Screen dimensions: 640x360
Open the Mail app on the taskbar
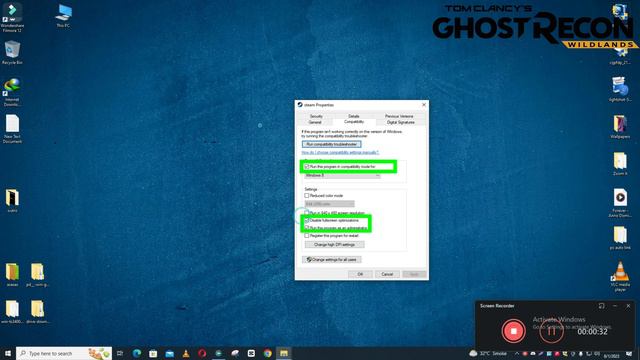coord(169,353)
